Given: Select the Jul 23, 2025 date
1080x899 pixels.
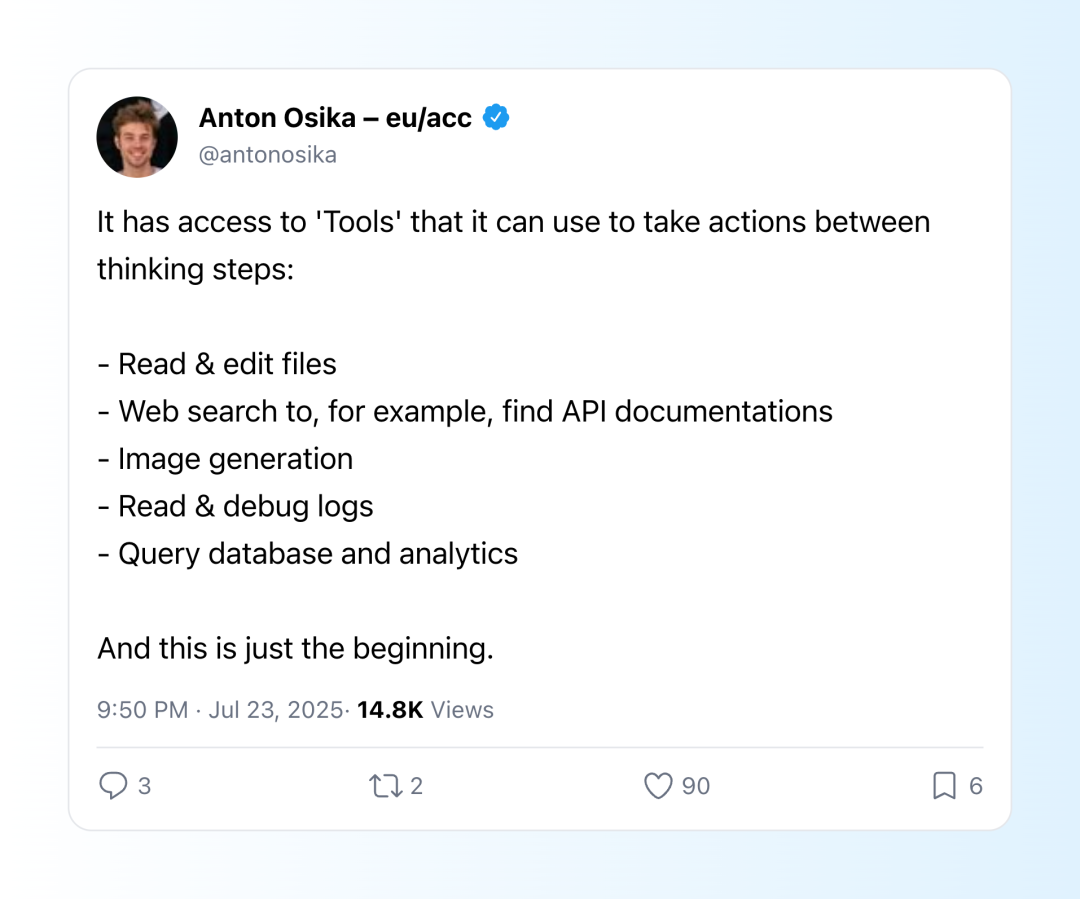Looking at the screenshot, I should (x=275, y=710).
